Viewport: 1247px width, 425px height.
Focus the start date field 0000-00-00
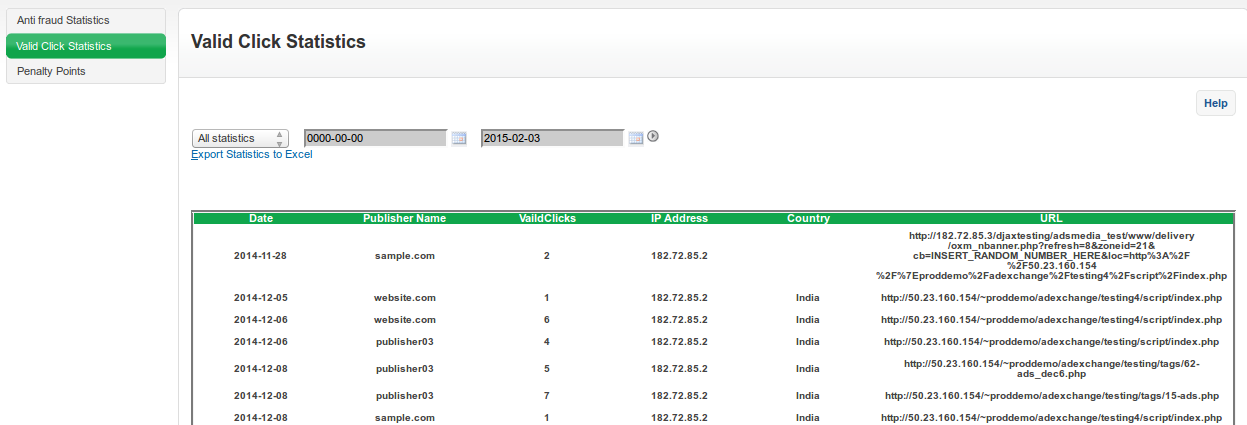pyautogui.click(x=375, y=138)
